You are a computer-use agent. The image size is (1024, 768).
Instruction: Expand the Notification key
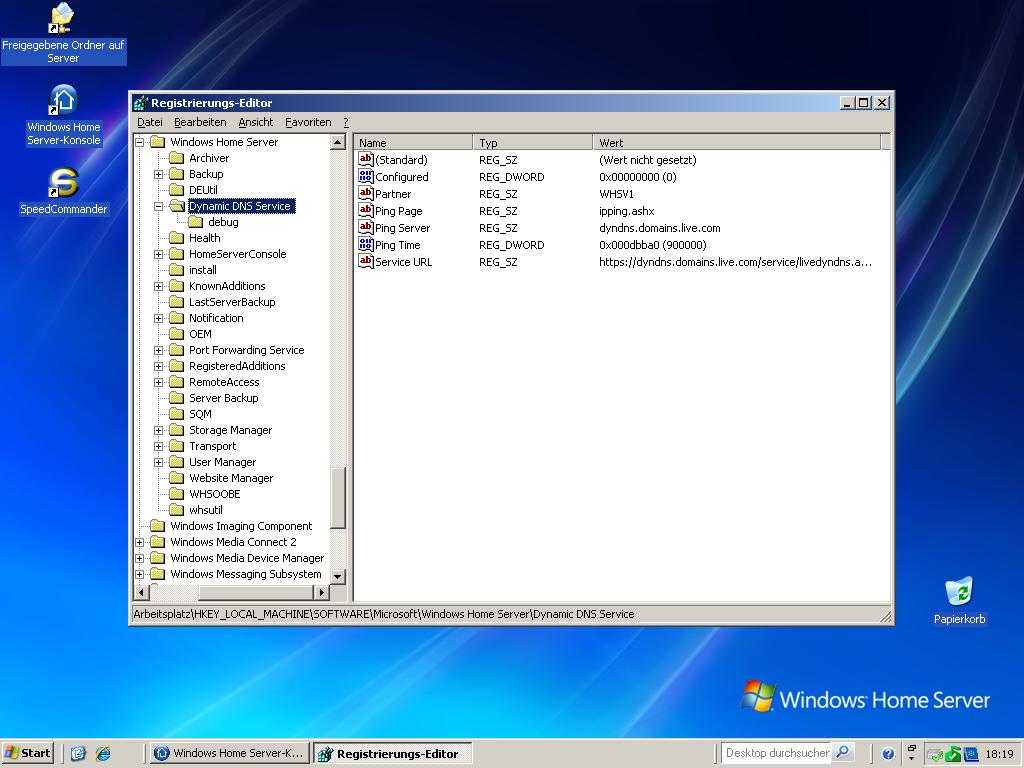158,318
